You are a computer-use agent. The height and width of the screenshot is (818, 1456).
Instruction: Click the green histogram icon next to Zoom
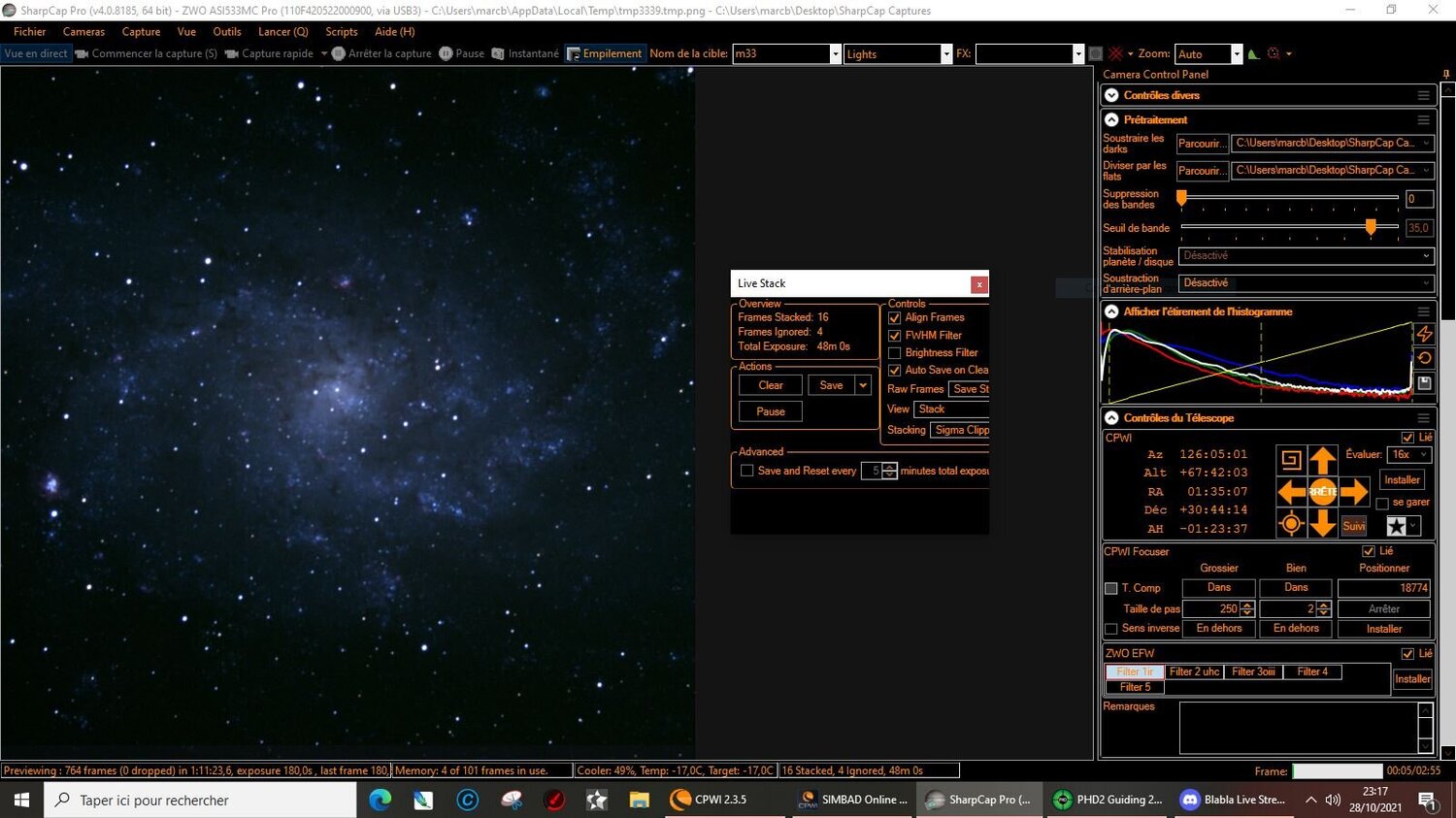[1254, 53]
